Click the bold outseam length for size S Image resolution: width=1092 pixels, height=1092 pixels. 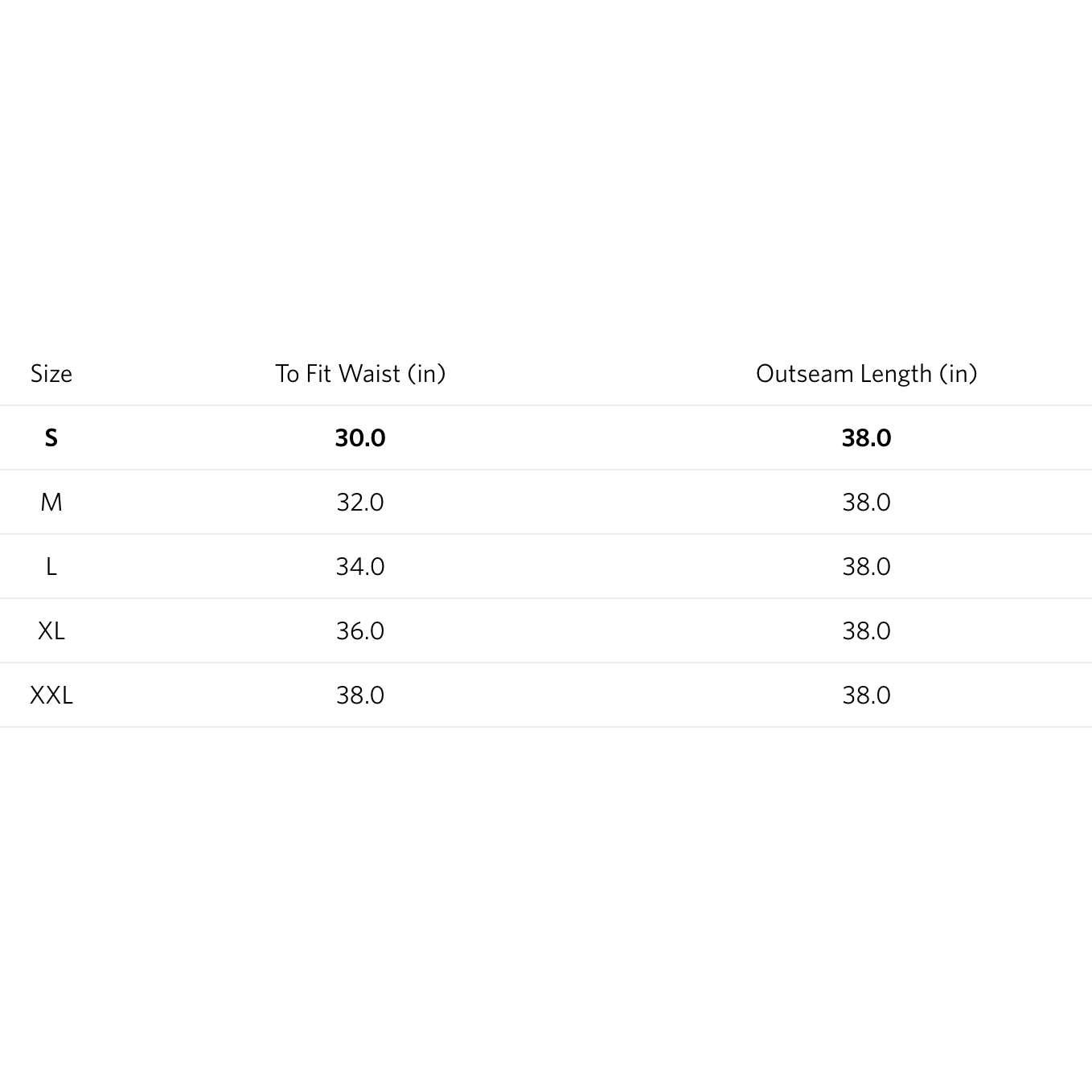866,438
